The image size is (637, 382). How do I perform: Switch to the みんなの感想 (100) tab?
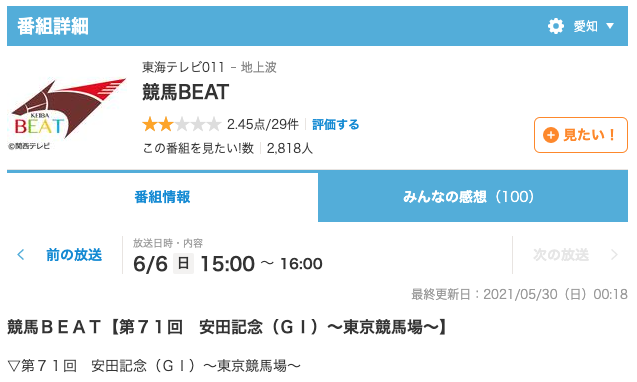[473, 197]
